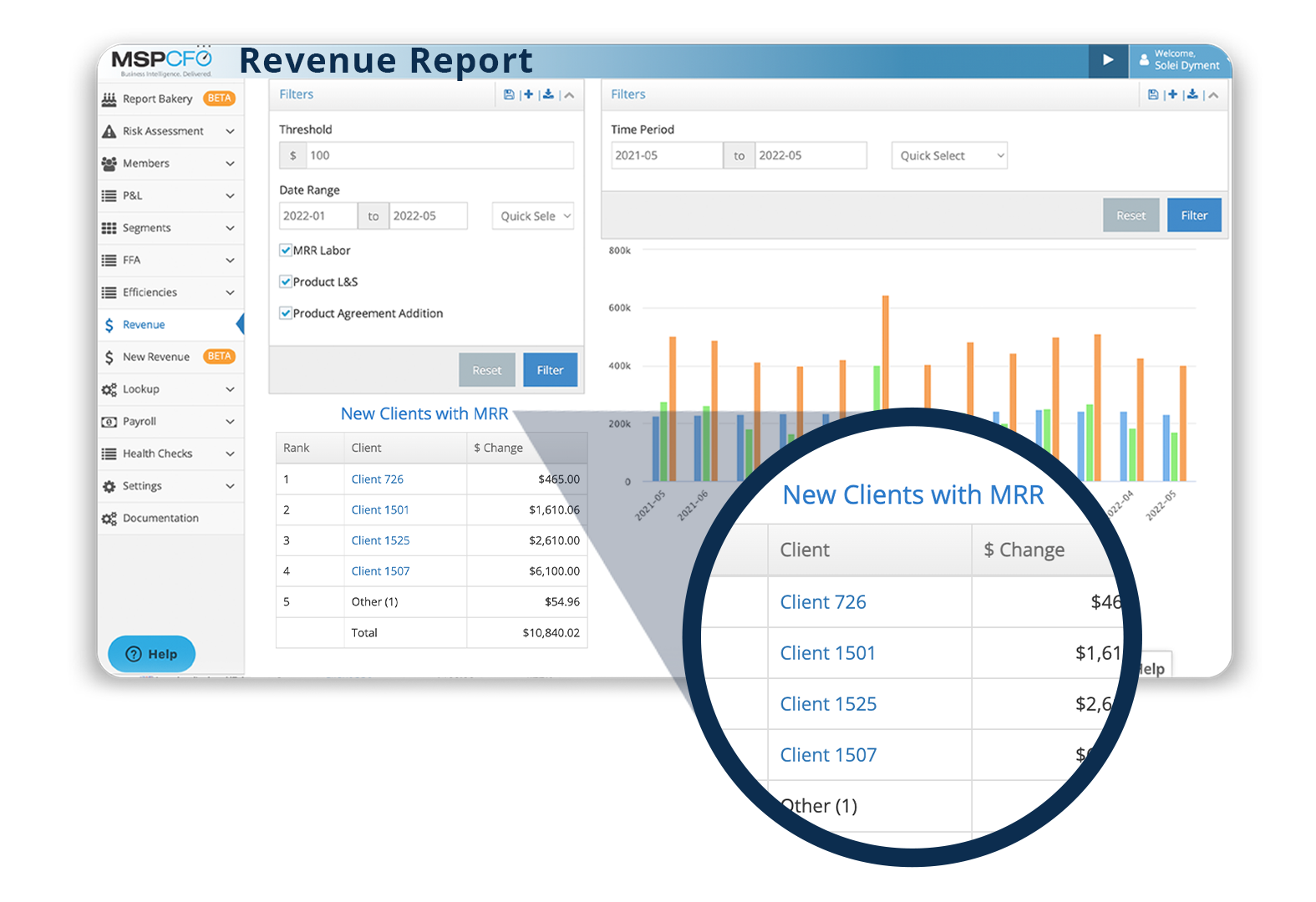This screenshot has height=902, width=1316.
Task: Click the New Clients with MRR heading
Action: tap(424, 414)
